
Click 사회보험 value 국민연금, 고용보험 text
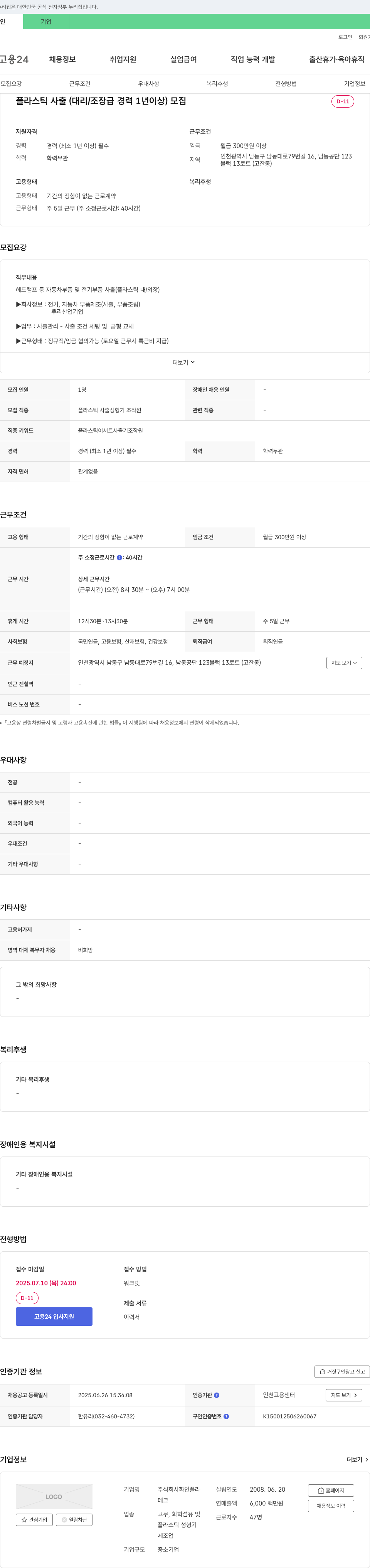[123, 642]
